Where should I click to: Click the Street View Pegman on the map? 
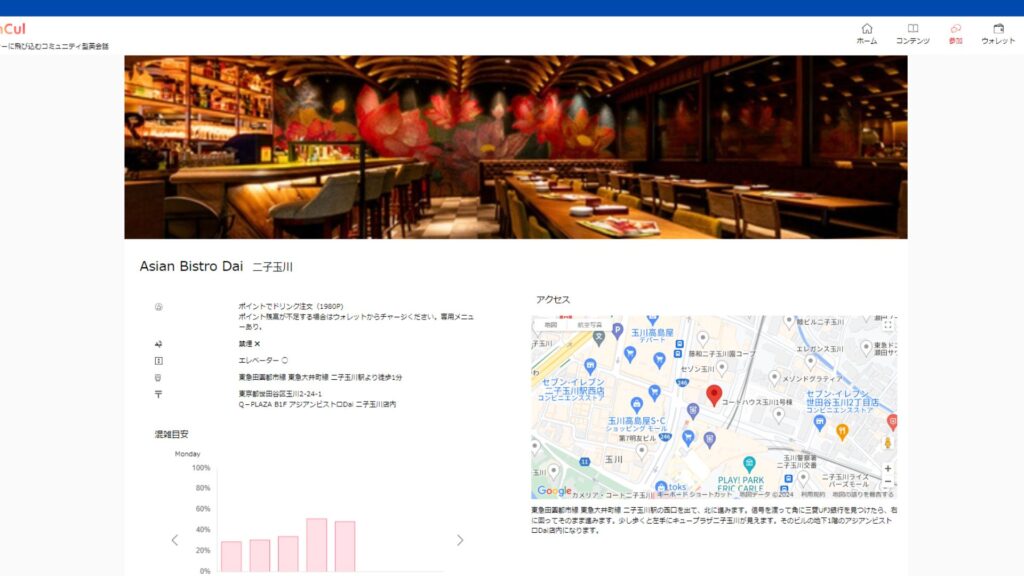888,443
